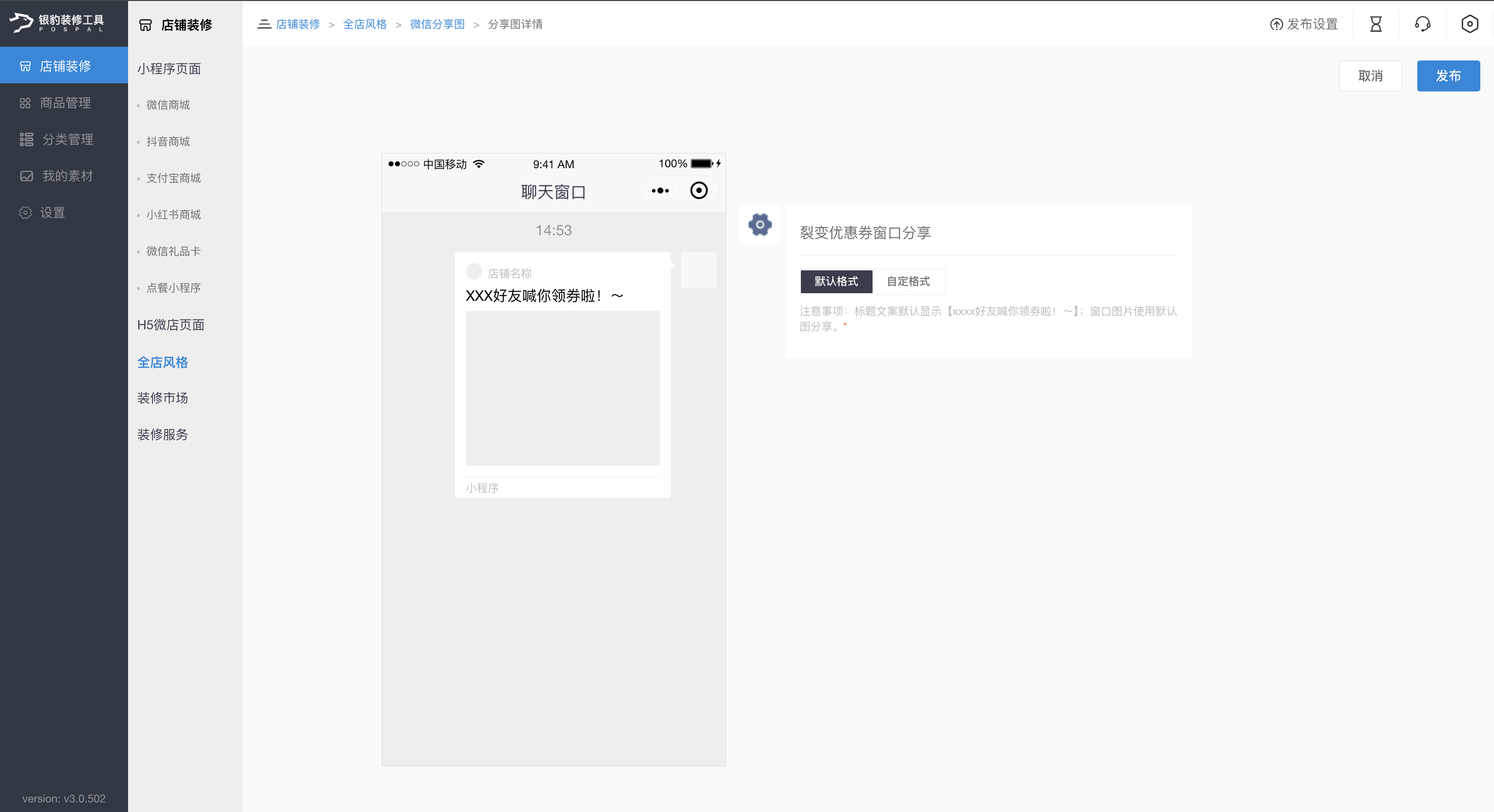Go to 全店风格 breadcrumb link
The width and height of the screenshot is (1494, 812).
(x=365, y=24)
